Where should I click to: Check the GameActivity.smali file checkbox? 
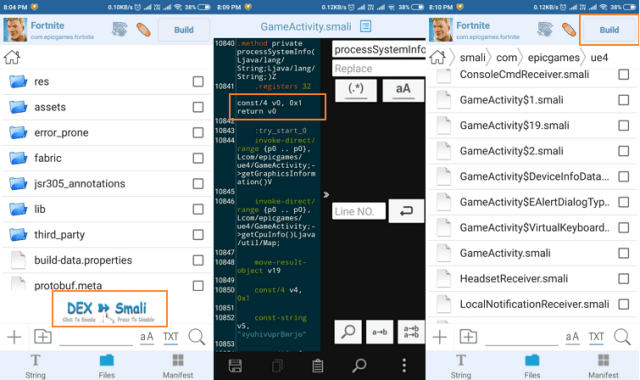tap(623, 253)
